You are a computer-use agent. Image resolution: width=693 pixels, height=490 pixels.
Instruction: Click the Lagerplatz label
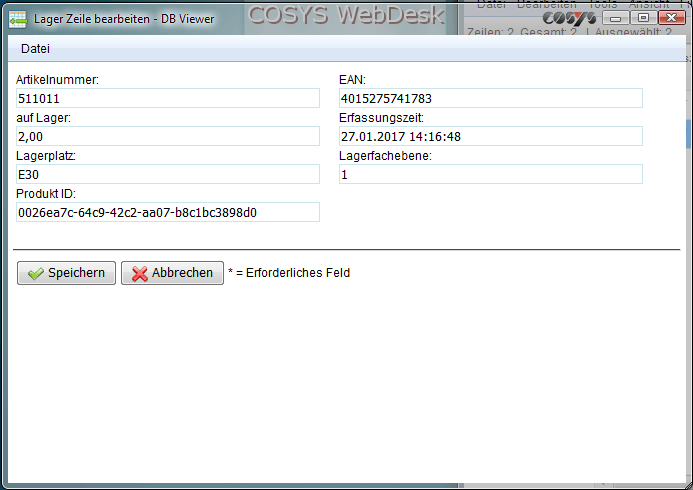46,156
